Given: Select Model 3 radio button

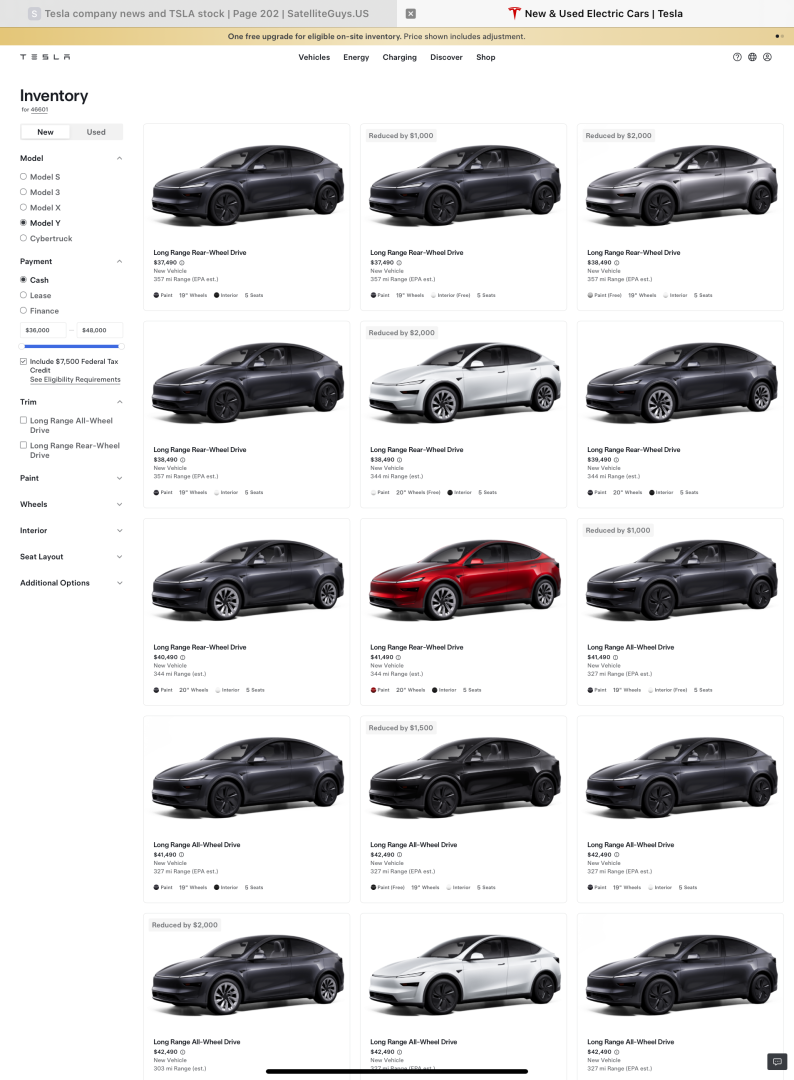Looking at the screenshot, I should [x=23, y=192].
